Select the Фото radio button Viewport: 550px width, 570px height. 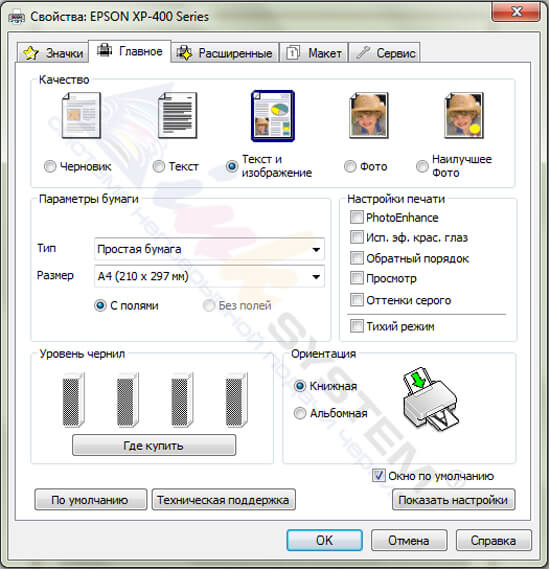tap(350, 166)
